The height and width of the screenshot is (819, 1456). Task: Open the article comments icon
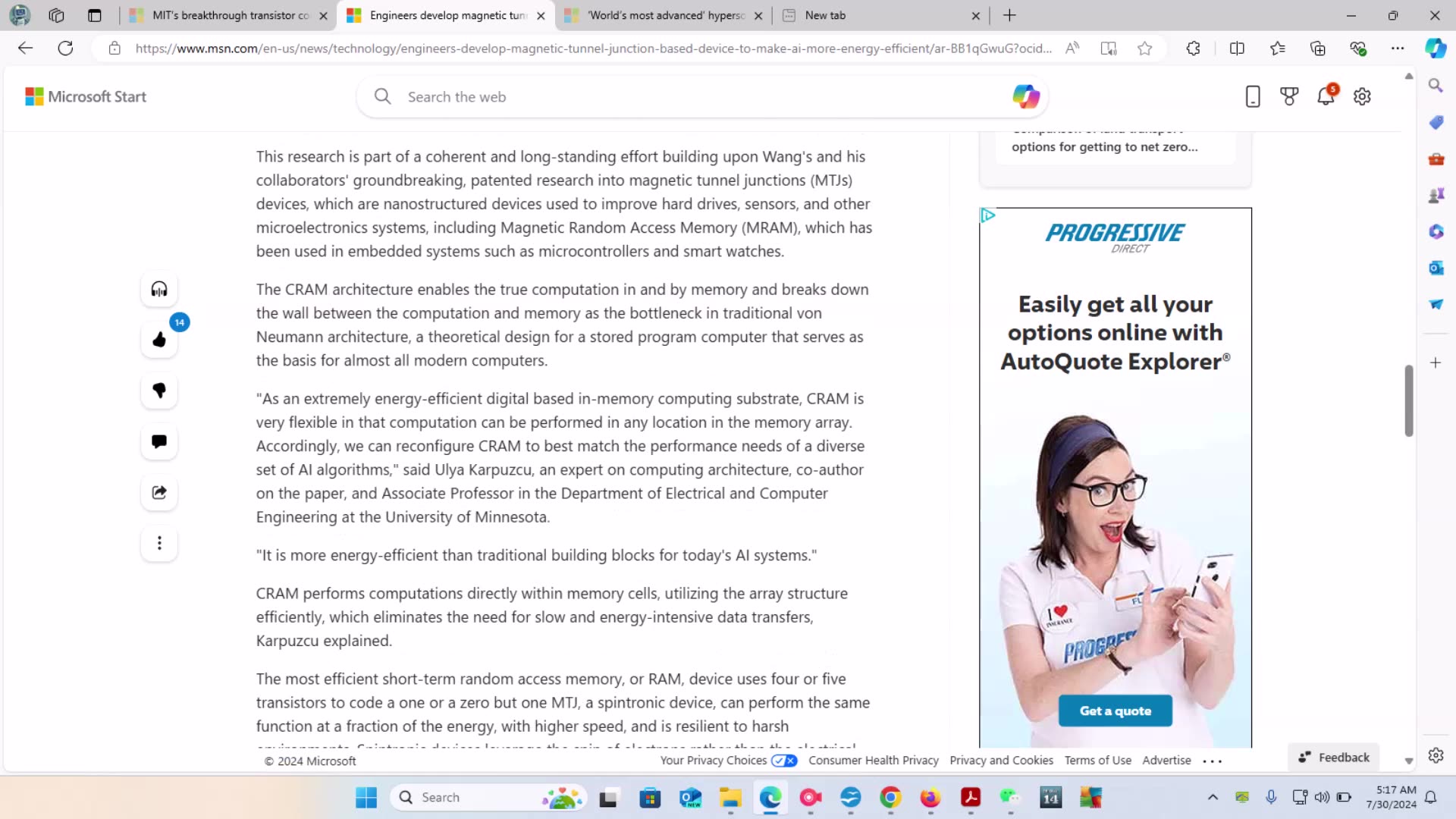[159, 441]
